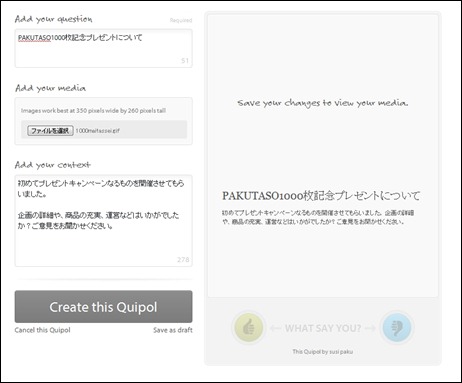Click the preview description paragraph text
This screenshot has height=383, width=462.
pyautogui.click(x=318, y=217)
